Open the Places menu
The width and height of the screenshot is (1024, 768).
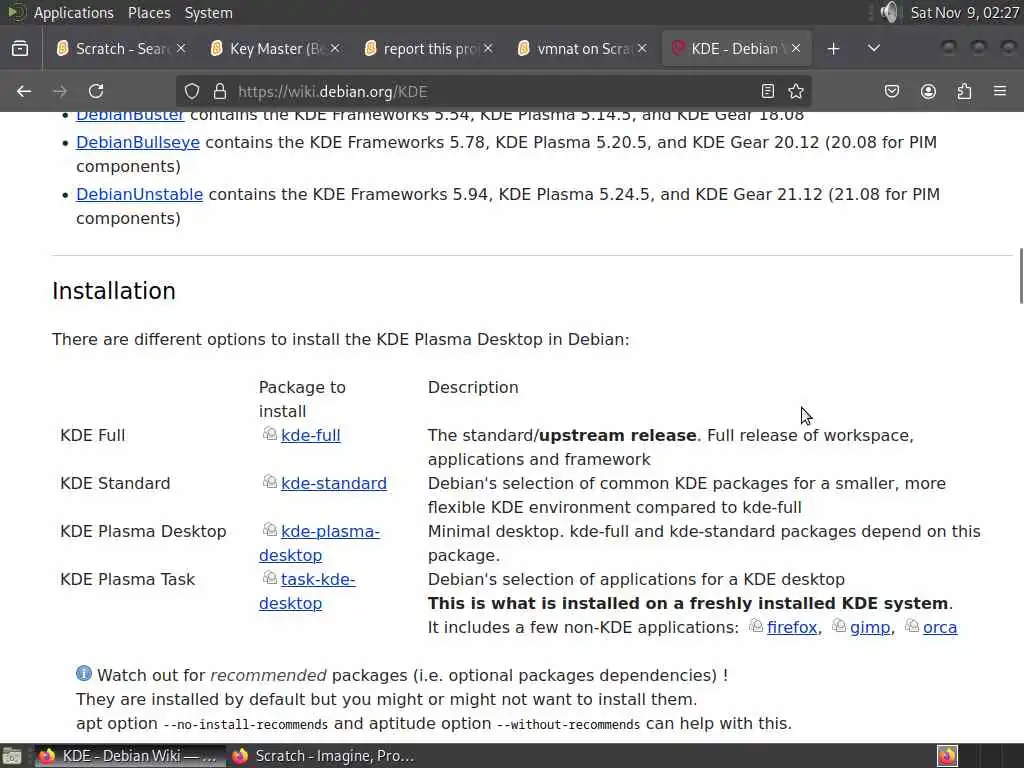click(x=149, y=12)
